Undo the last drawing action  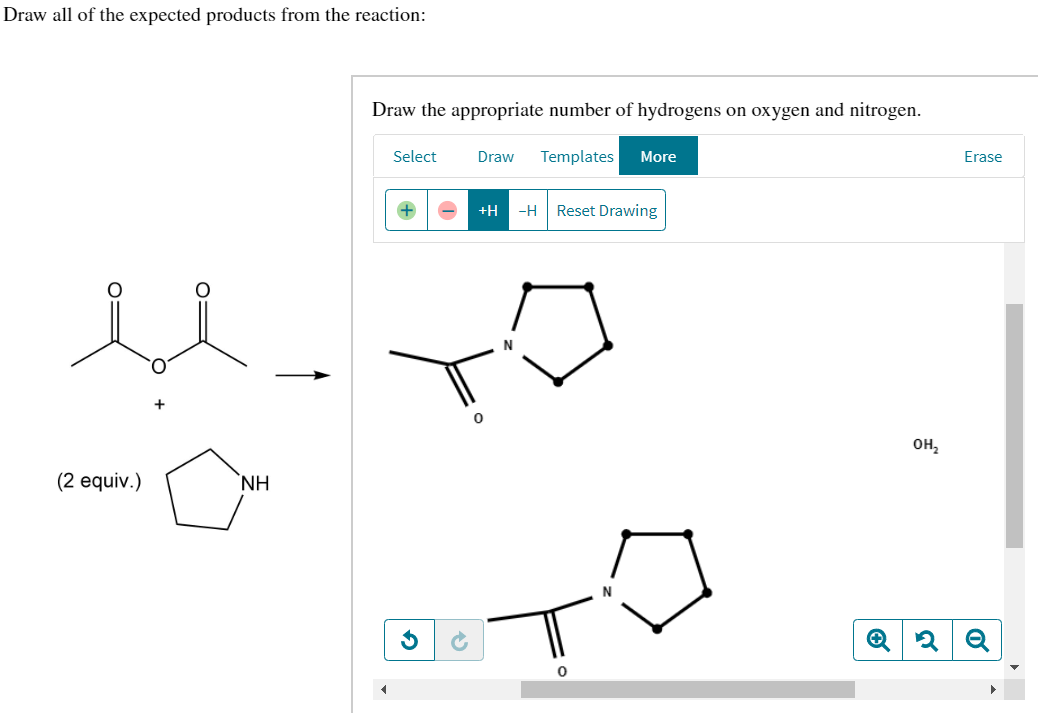(x=409, y=640)
